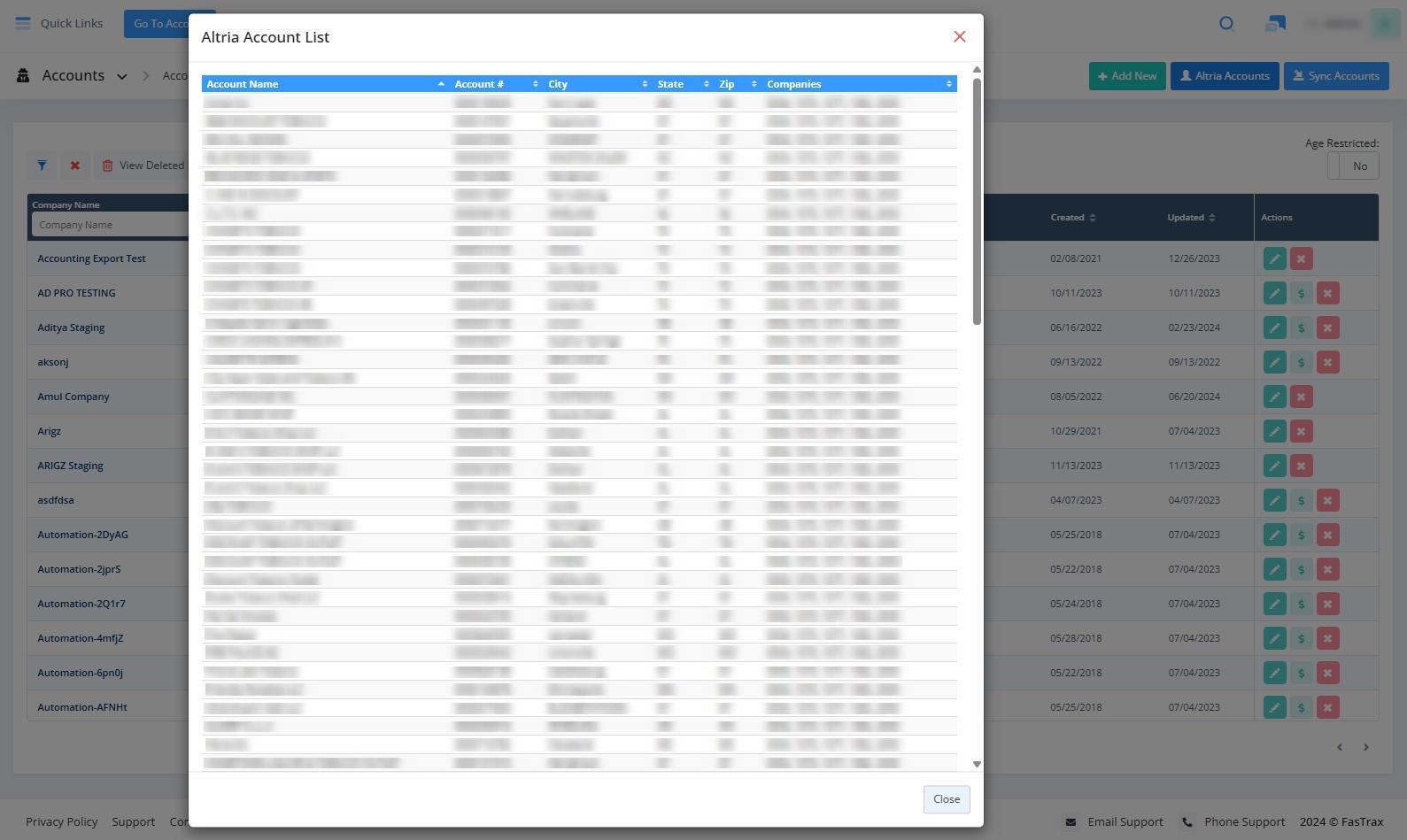Open Aditya Staging company link
The width and height of the screenshot is (1407, 840).
(x=71, y=328)
